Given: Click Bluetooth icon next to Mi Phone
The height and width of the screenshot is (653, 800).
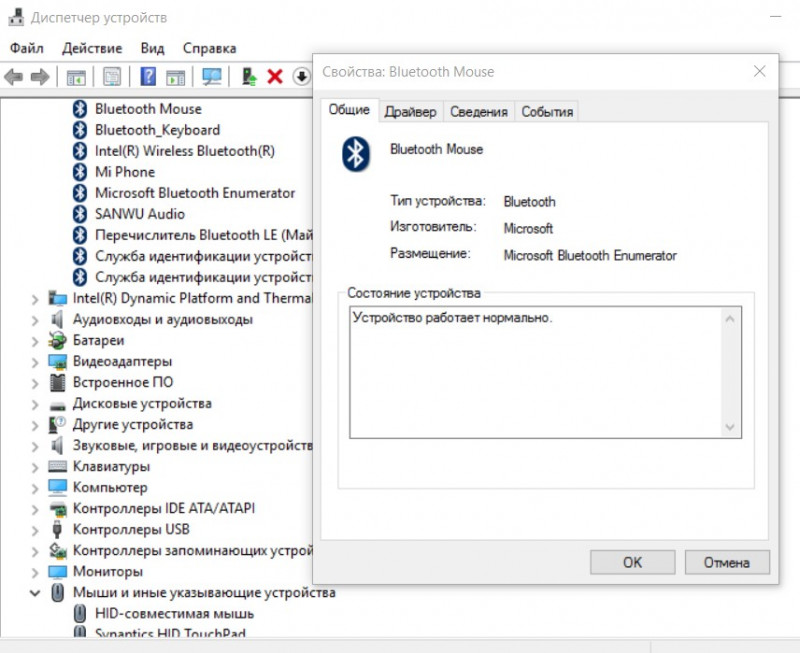Looking at the screenshot, I should click(80, 172).
